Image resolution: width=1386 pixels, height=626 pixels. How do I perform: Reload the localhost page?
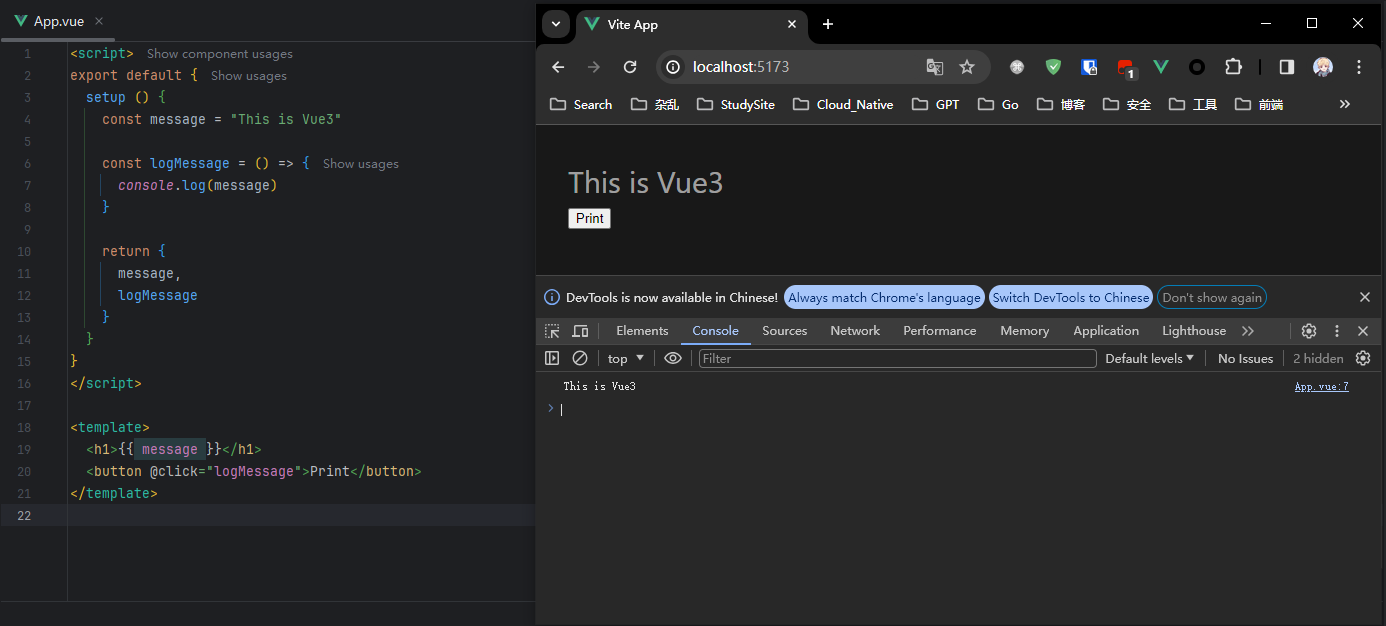(x=630, y=67)
